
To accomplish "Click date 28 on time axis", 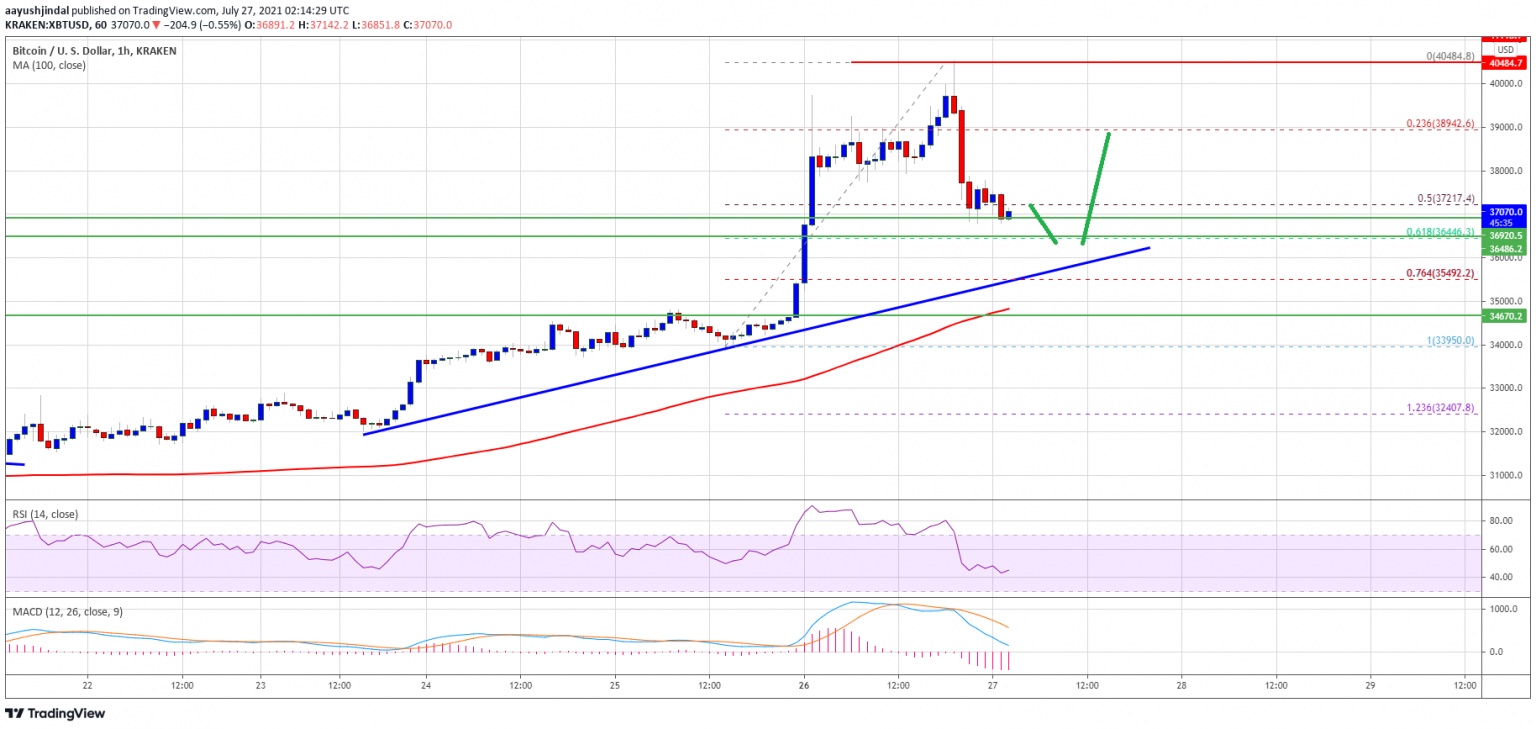I will point(1181,686).
